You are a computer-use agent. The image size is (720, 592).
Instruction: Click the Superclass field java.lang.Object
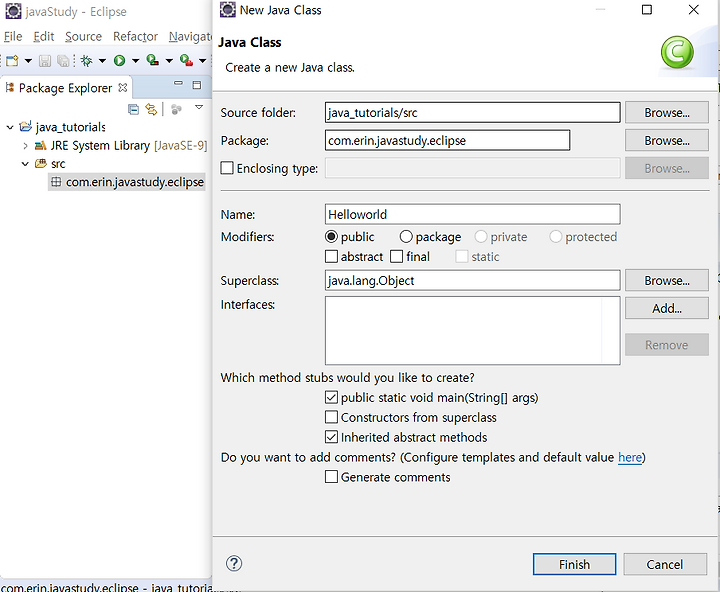472,281
